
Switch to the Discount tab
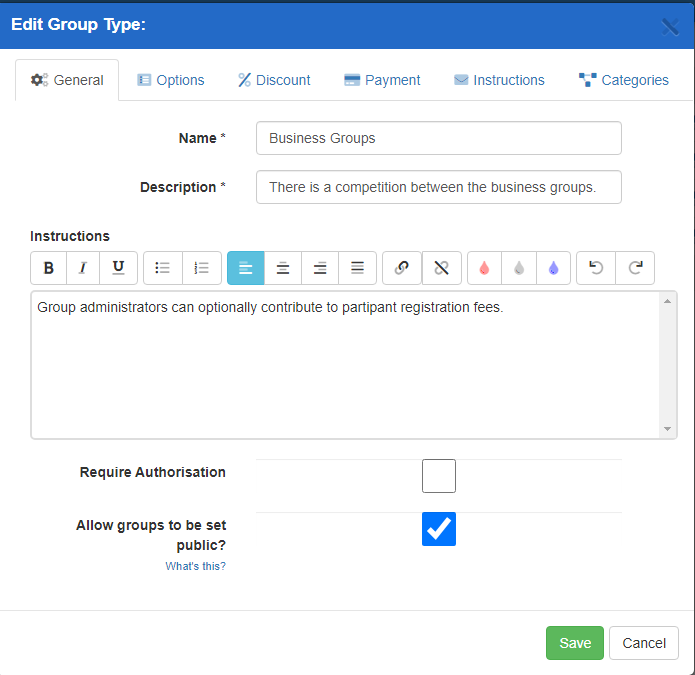[x=274, y=80]
